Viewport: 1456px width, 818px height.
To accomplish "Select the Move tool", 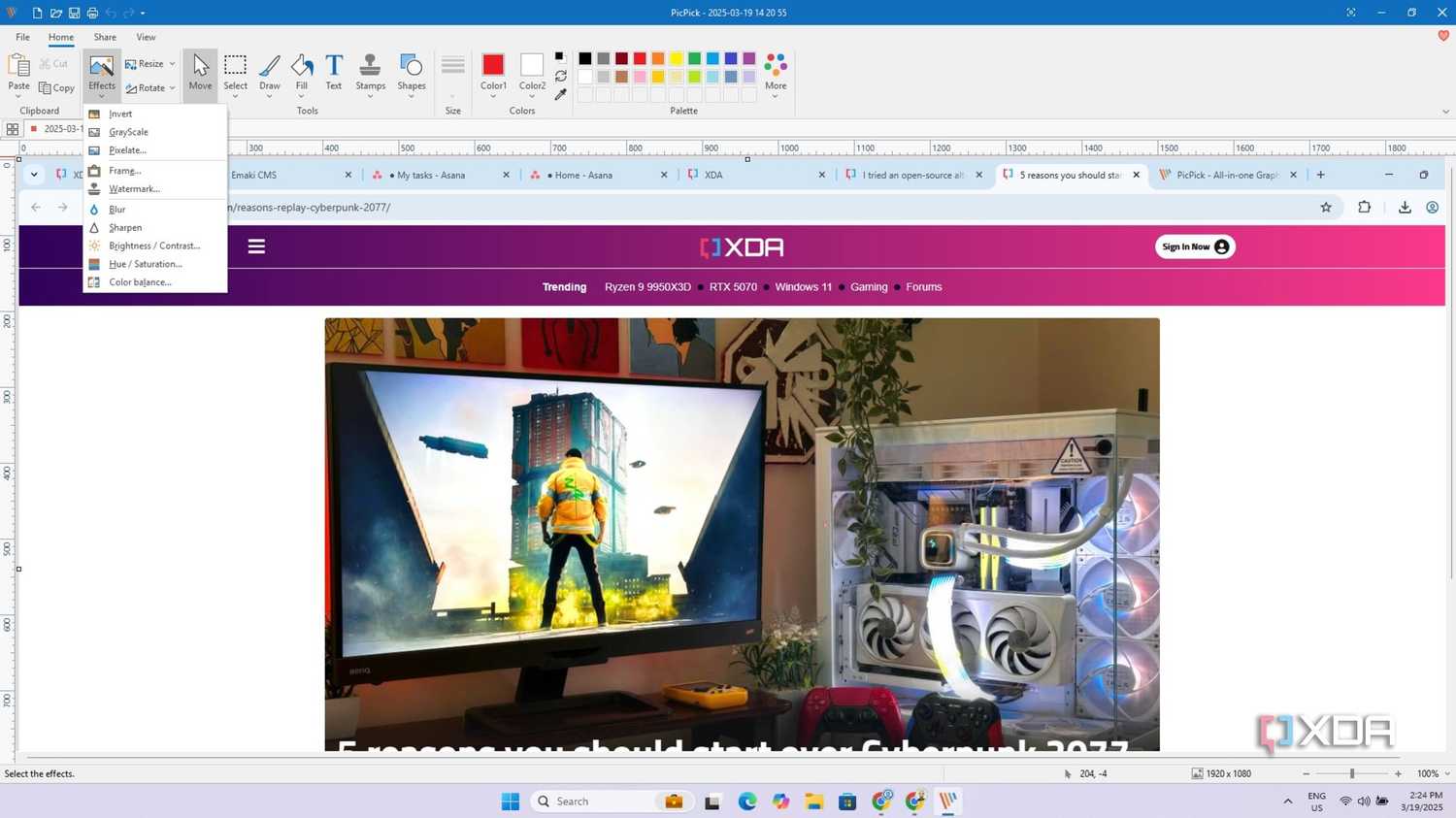I will (x=200, y=75).
